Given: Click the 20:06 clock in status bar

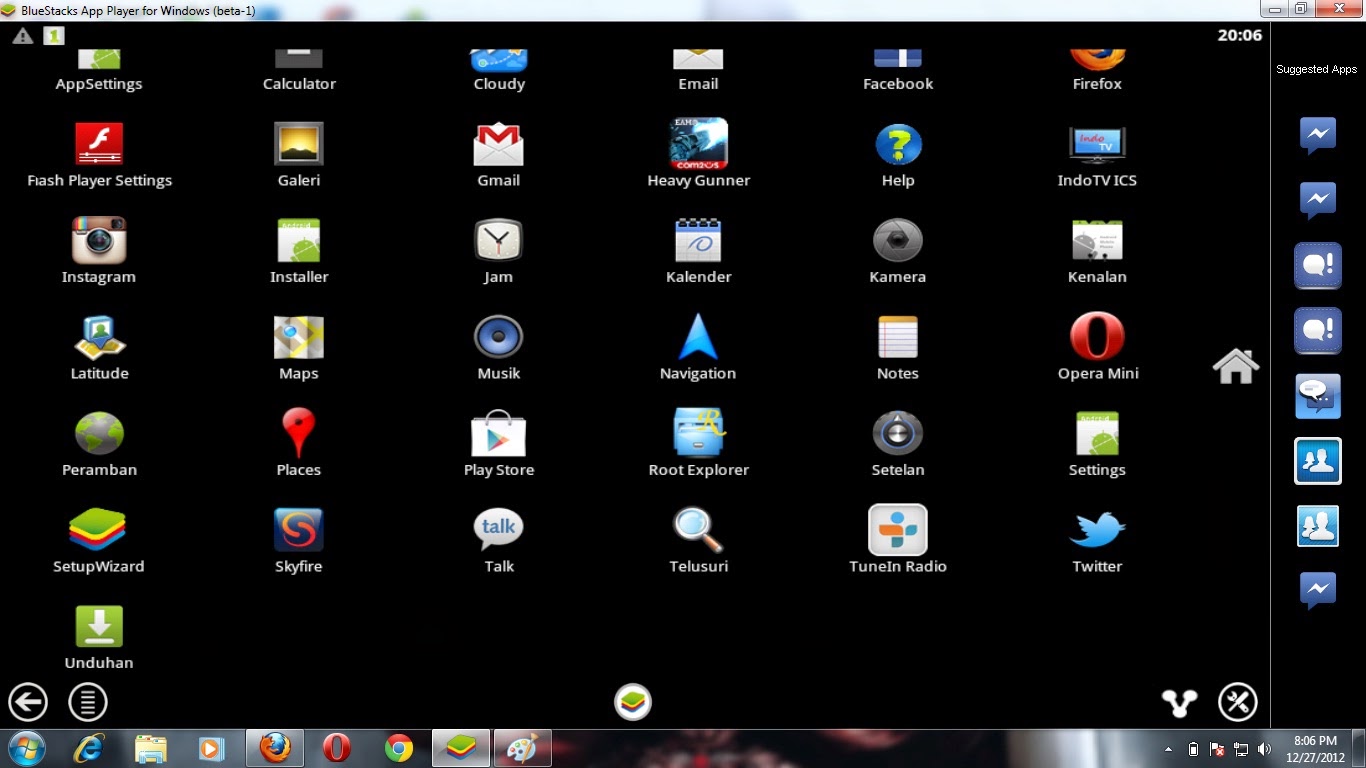Looking at the screenshot, I should coord(1239,35).
